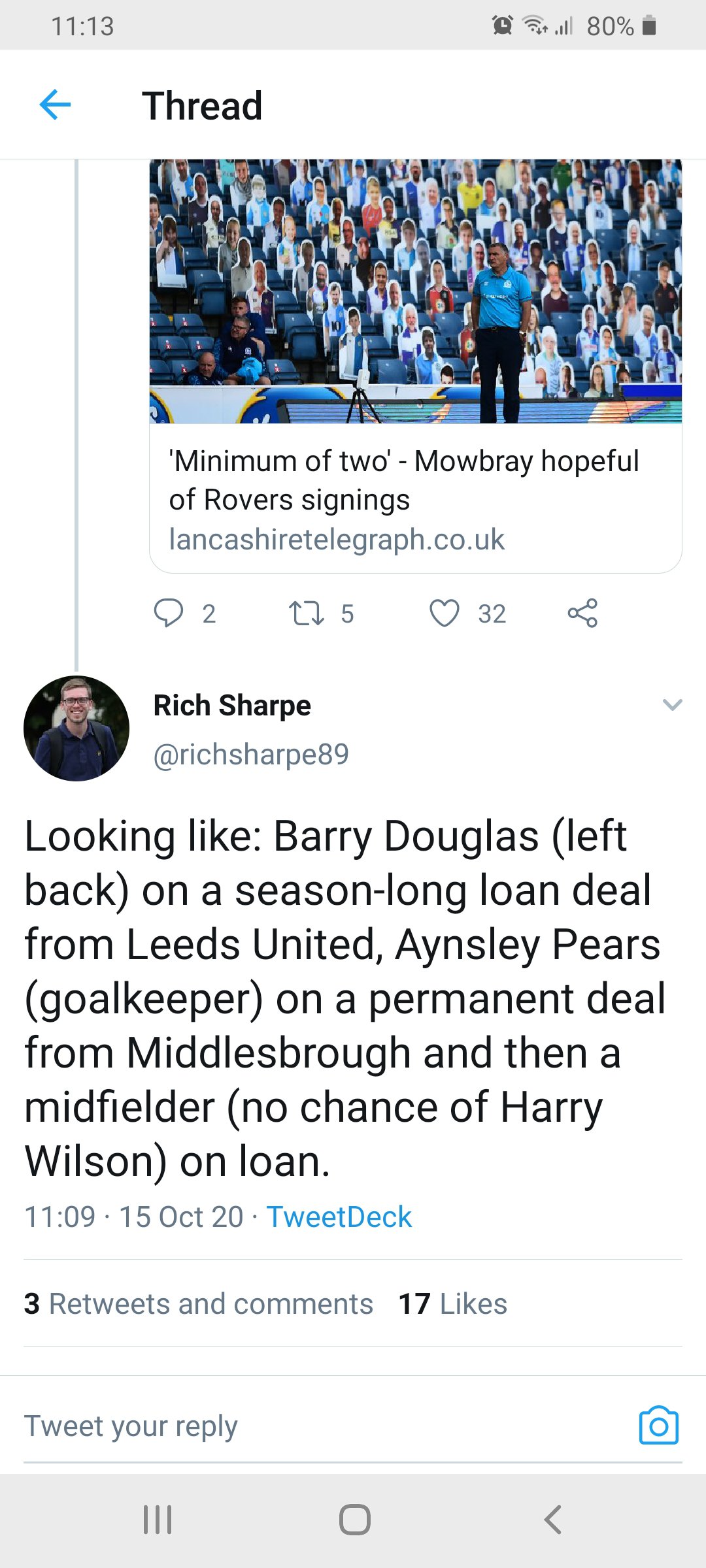
Task: Tap the share icon under the article card
Action: [x=582, y=613]
